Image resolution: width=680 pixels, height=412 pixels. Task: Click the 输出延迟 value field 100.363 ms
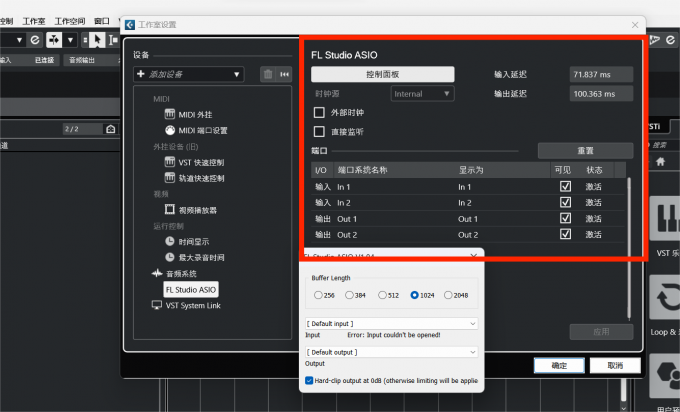pyautogui.click(x=601, y=94)
